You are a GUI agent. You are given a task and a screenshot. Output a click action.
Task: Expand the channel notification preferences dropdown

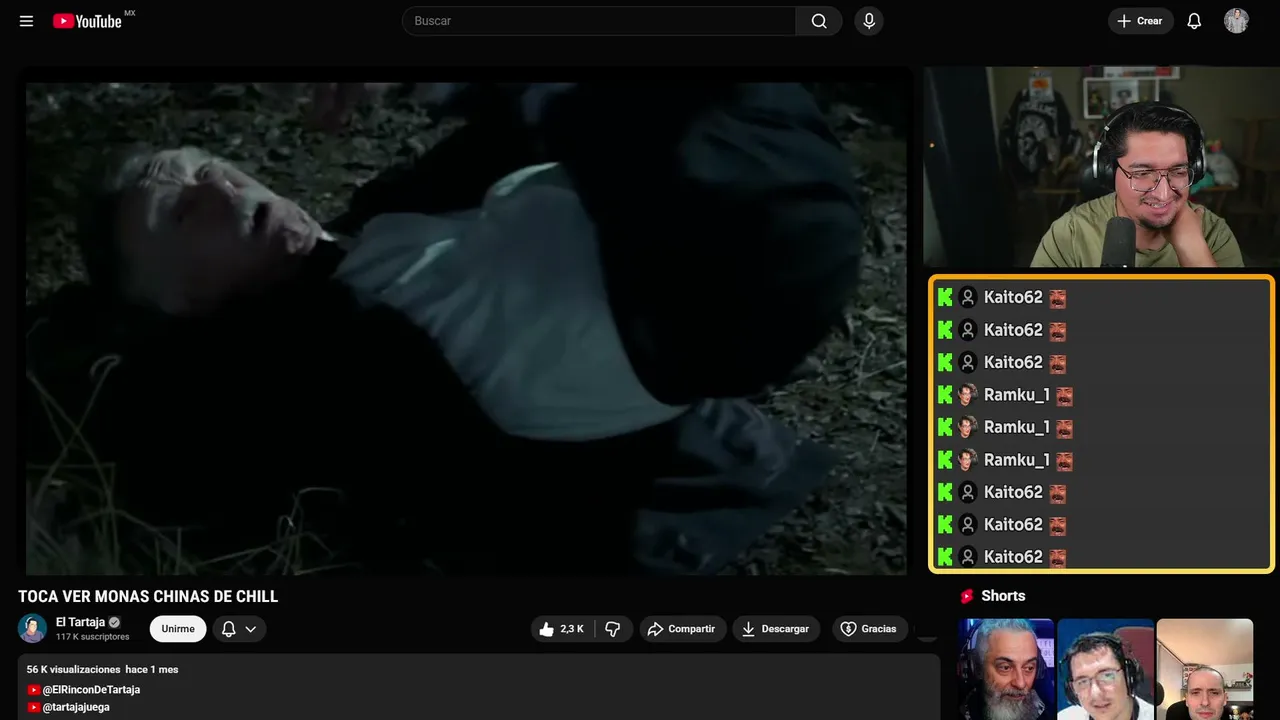pyautogui.click(x=239, y=629)
